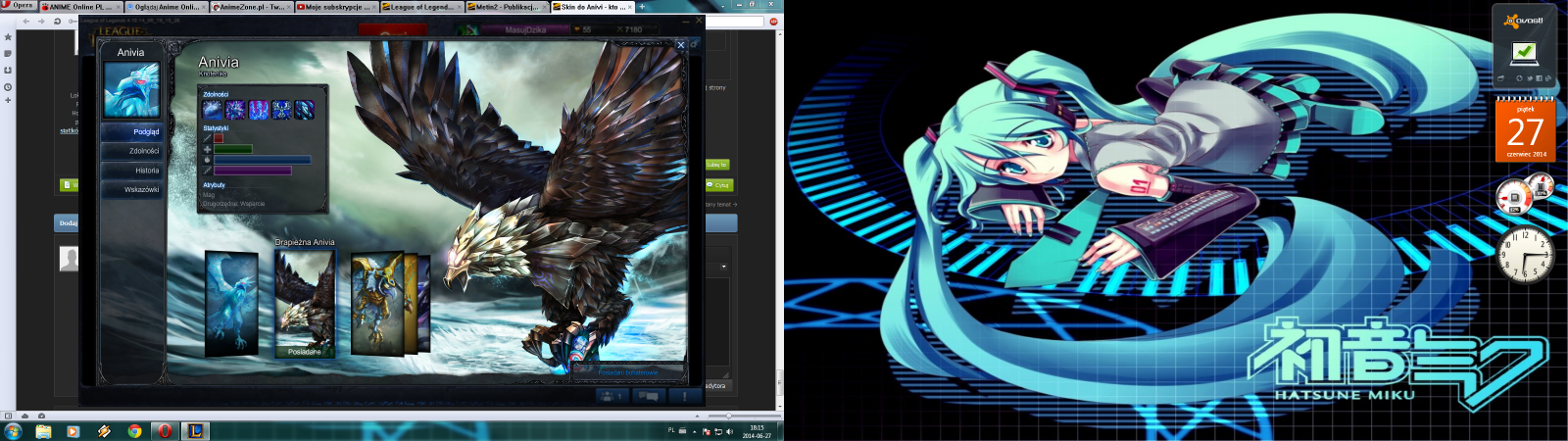Switch to Oglądaj Anime Online browser tab

point(166,6)
